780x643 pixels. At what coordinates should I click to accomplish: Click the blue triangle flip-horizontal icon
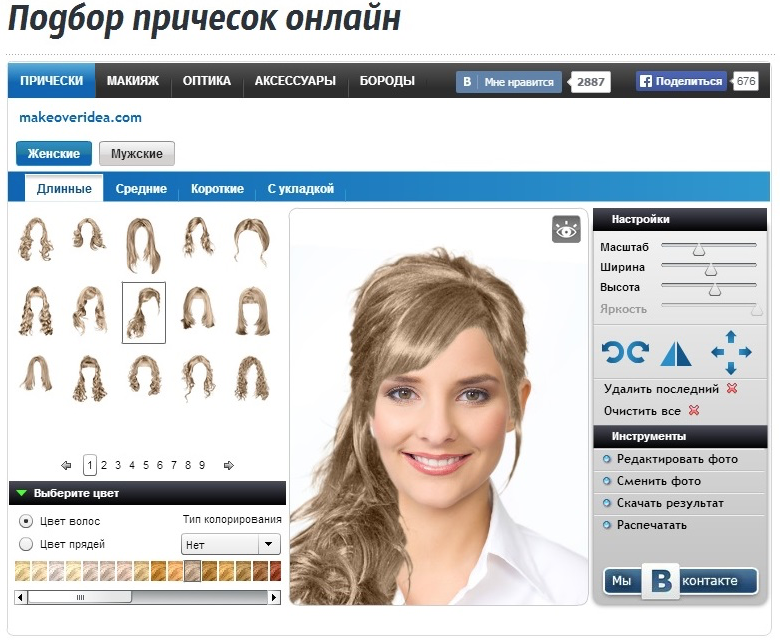tap(676, 352)
